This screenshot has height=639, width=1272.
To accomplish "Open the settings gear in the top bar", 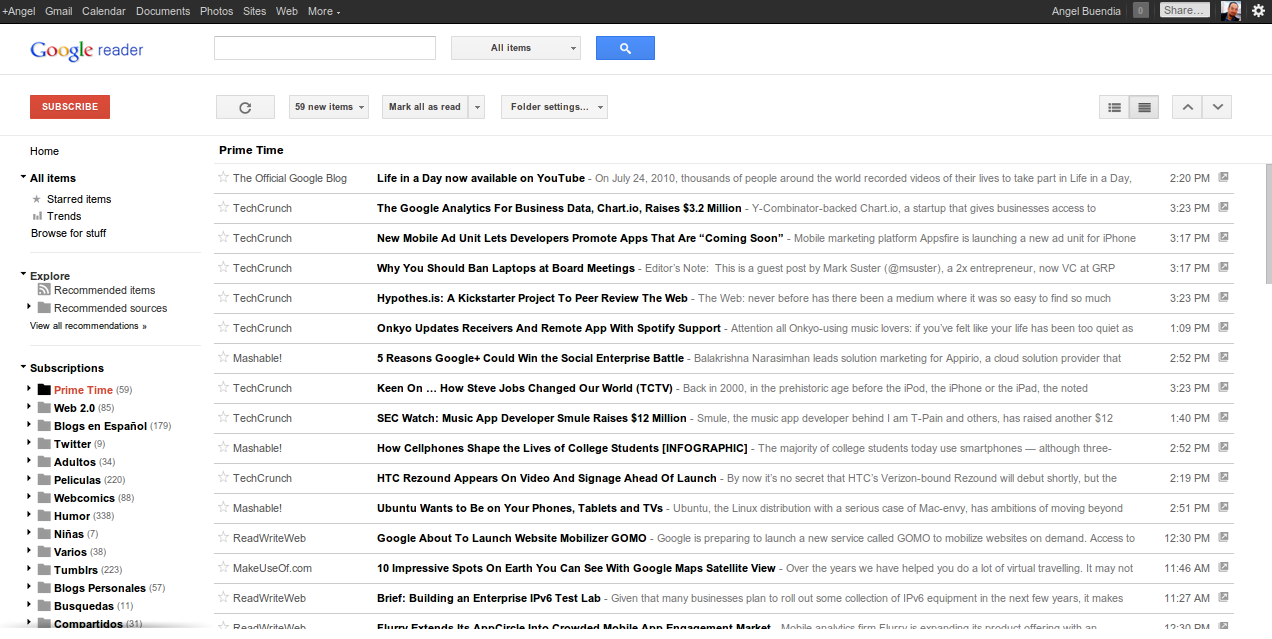I will 1258,11.
